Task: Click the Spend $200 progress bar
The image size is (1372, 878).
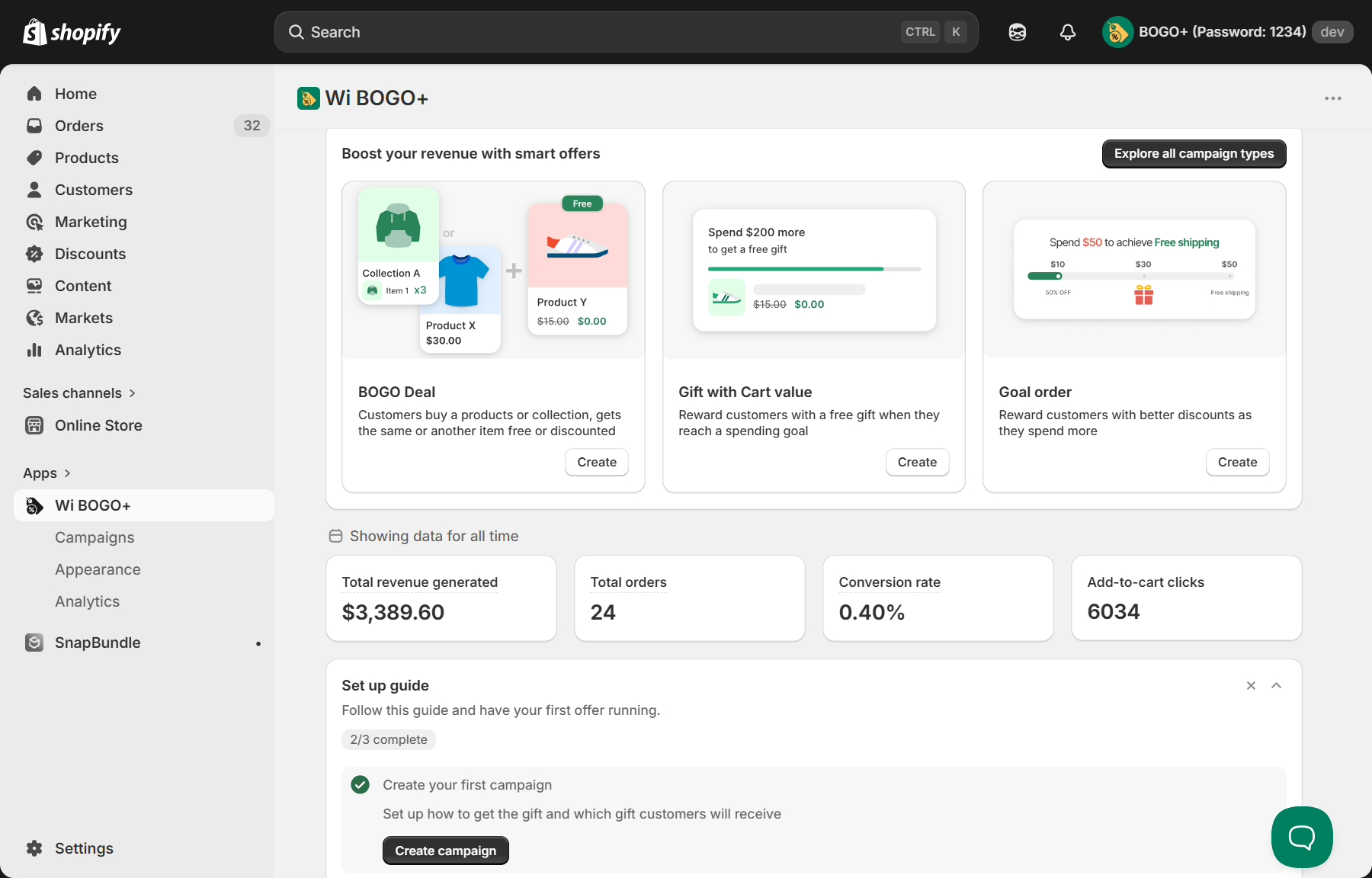Action: [x=814, y=269]
